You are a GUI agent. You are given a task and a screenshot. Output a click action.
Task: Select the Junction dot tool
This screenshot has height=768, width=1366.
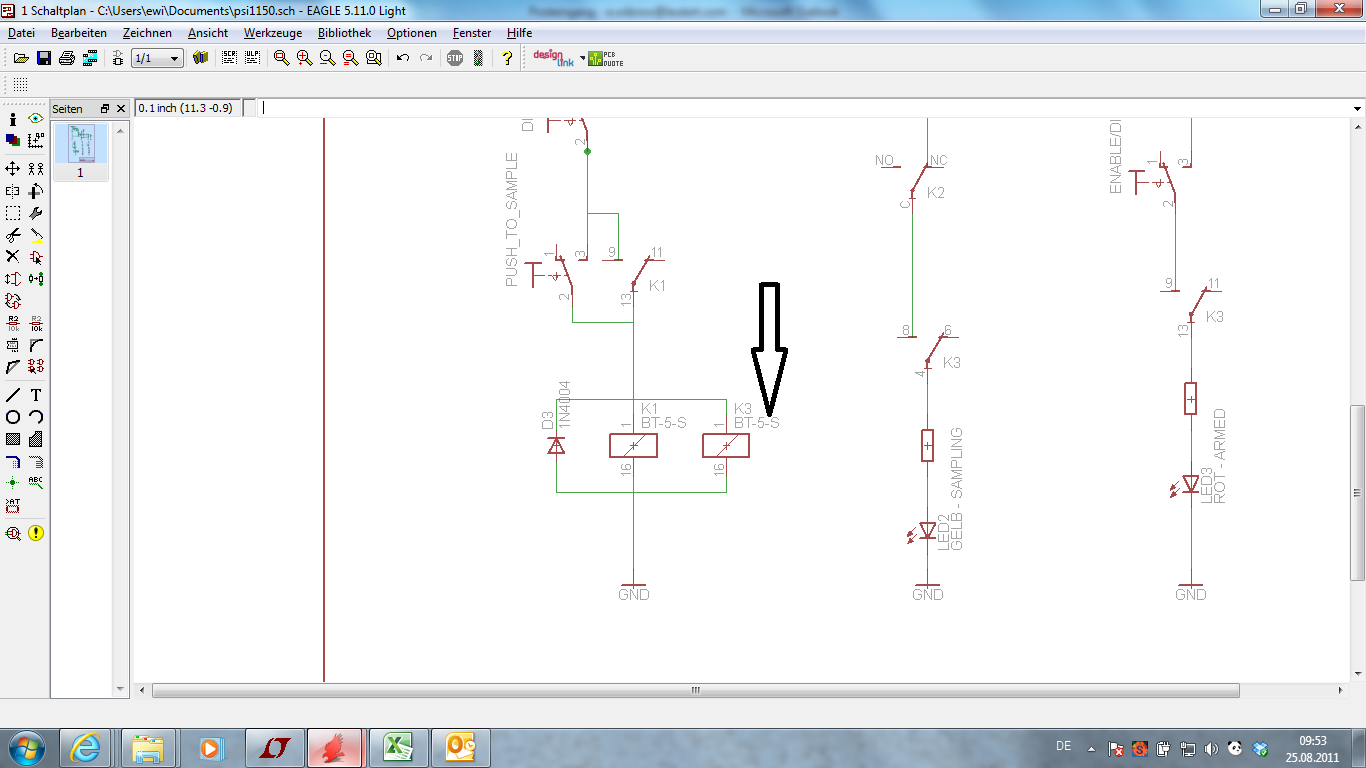13,483
